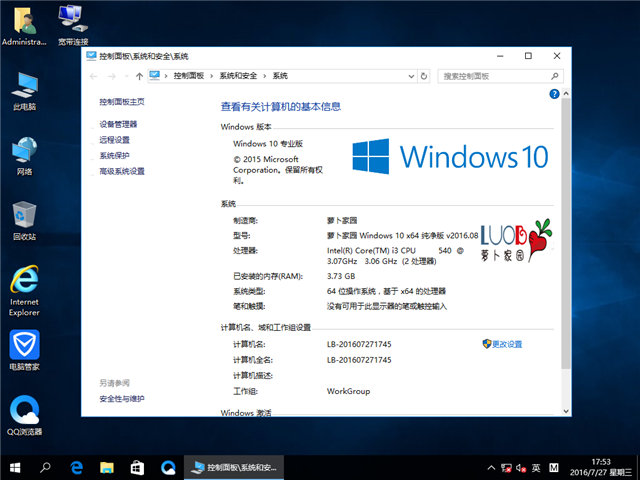The image size is (640, 480).
Task: Click 系统和安全 breadcrumb segment
Action: tap(238, 76)
